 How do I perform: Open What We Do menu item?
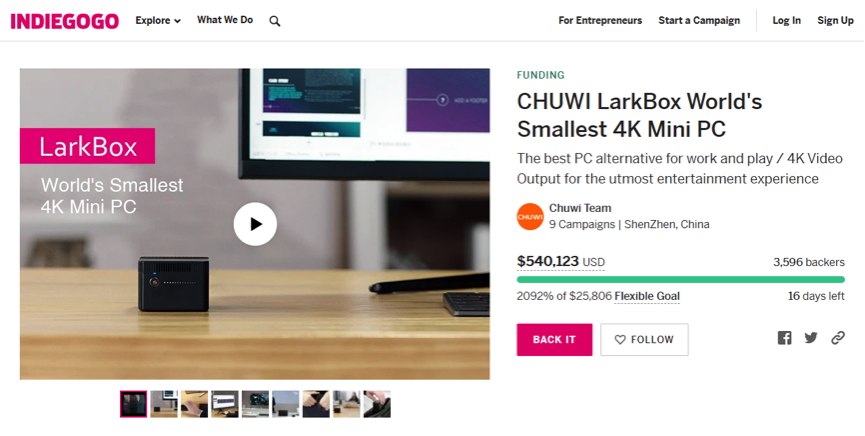(x=225, y=20)
